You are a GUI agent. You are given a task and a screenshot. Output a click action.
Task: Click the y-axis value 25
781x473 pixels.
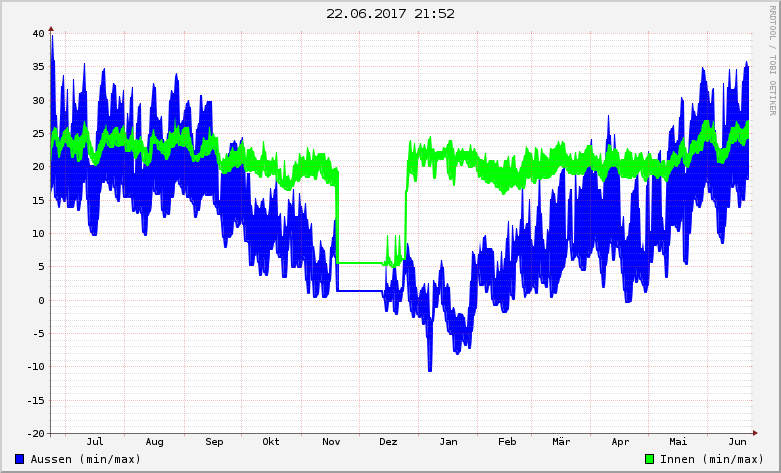click(x=38, y=134)
